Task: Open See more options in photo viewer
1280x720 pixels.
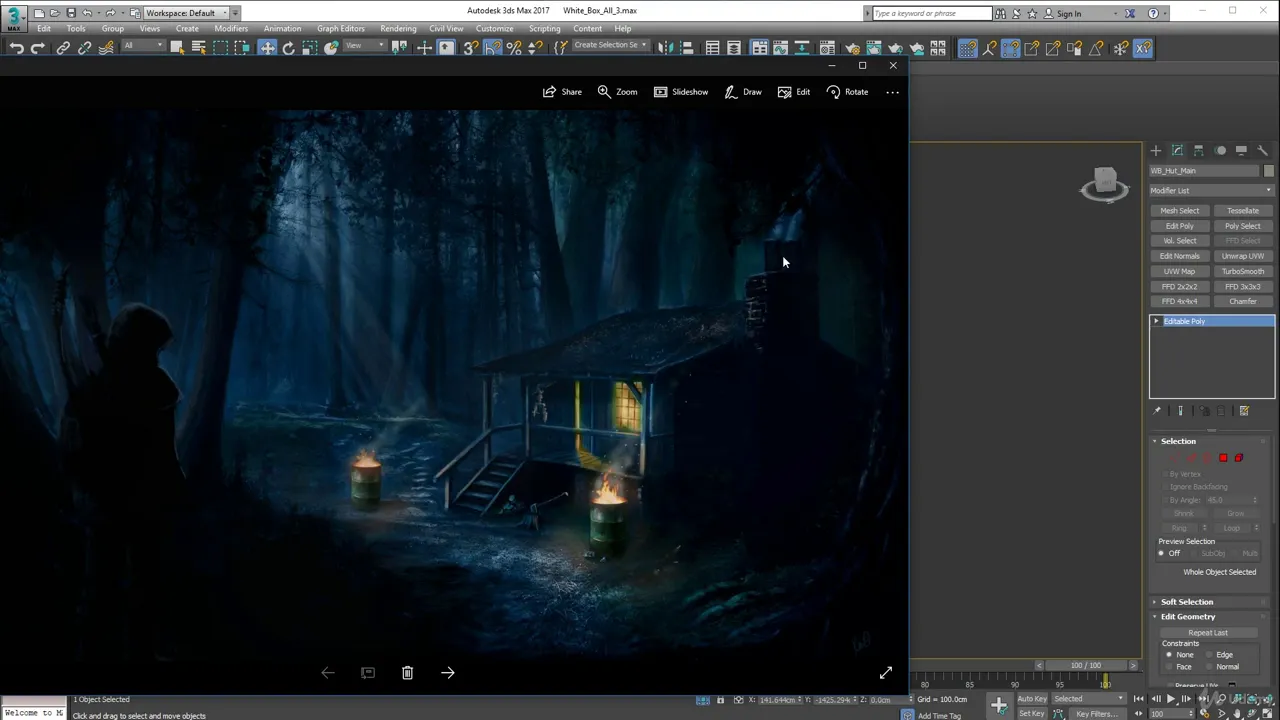Action: pyautogui.click(x=893, y=92)
